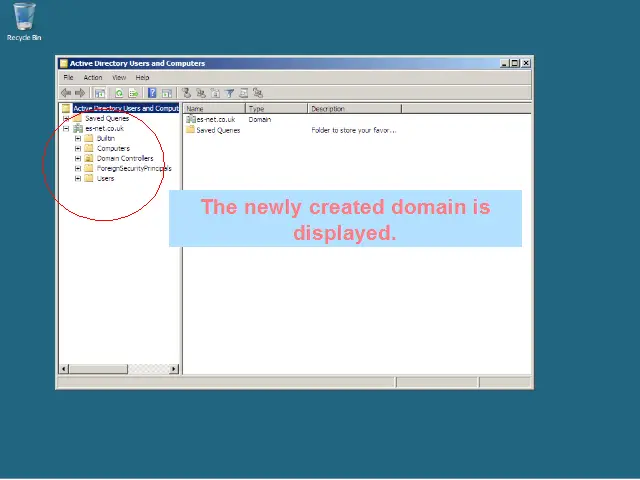Click the Find objects toolbar icon

244,93
